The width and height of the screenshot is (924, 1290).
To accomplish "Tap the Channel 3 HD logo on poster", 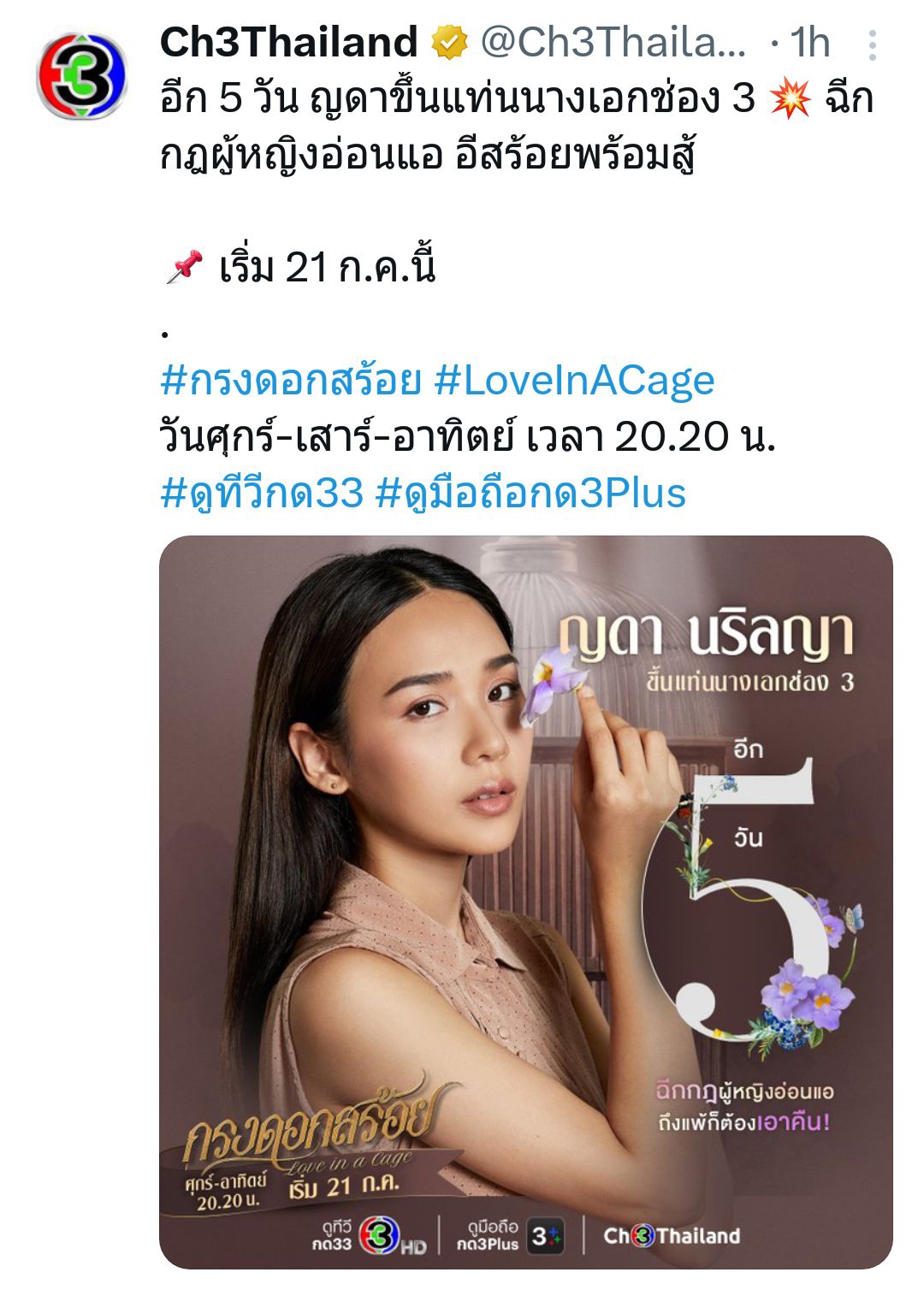I will (392, 1236).
